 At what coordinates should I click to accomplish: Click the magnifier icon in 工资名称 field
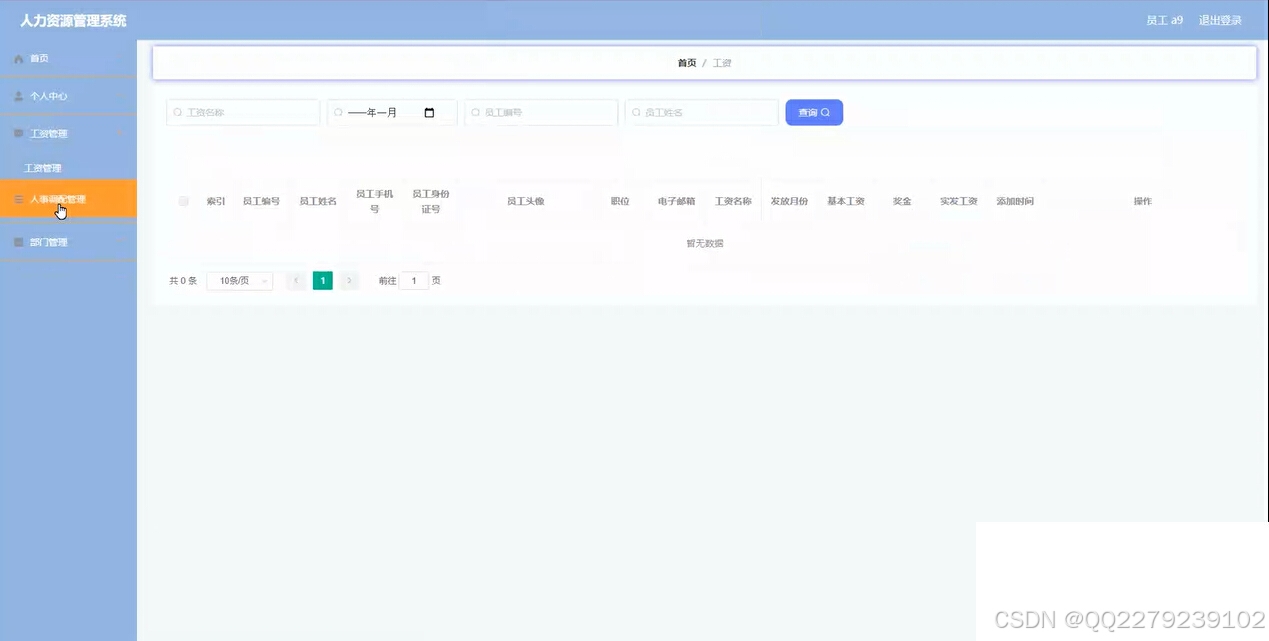[178, 112]
